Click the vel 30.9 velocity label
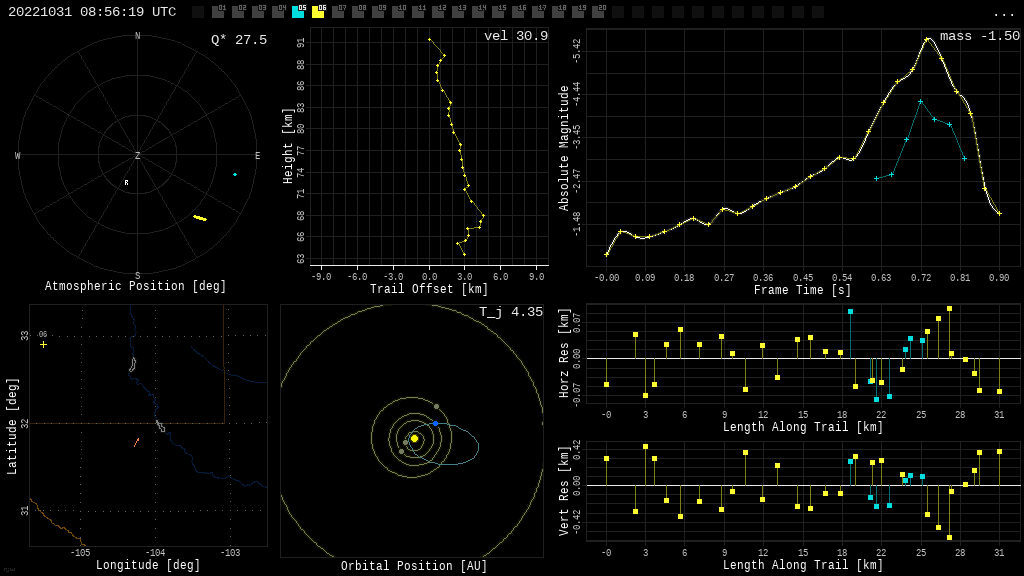Image resolution: width=1024 pixels, height=576 pixels. (515, 36)
